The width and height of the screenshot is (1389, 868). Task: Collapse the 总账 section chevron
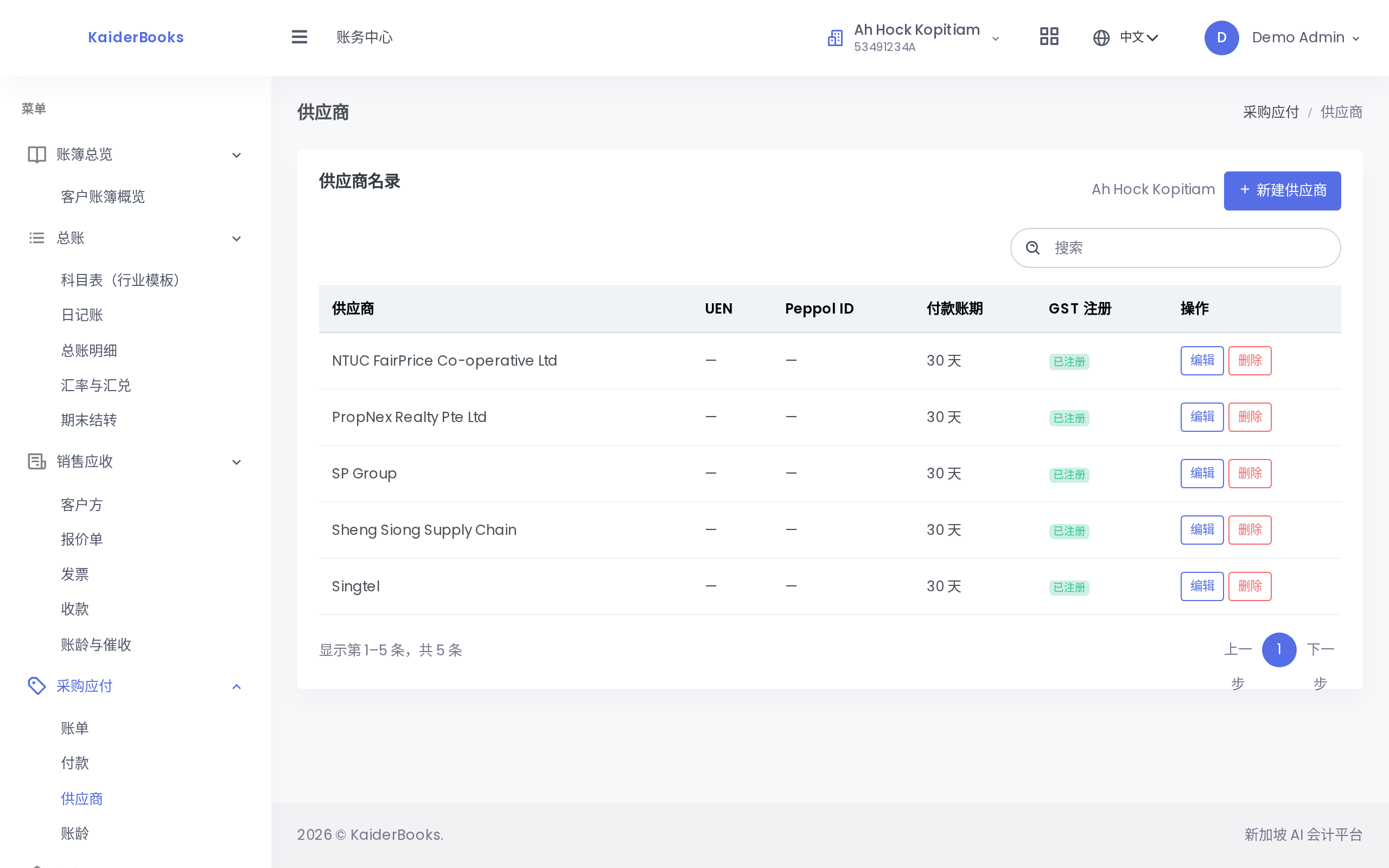coord(237,238)
